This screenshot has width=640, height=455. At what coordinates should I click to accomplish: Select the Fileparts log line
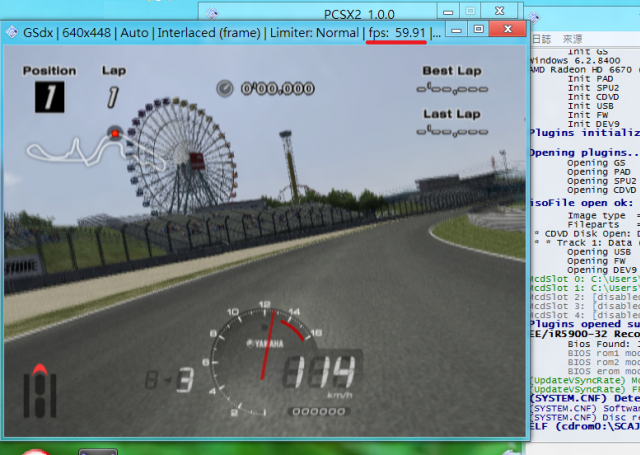[604, 224]
